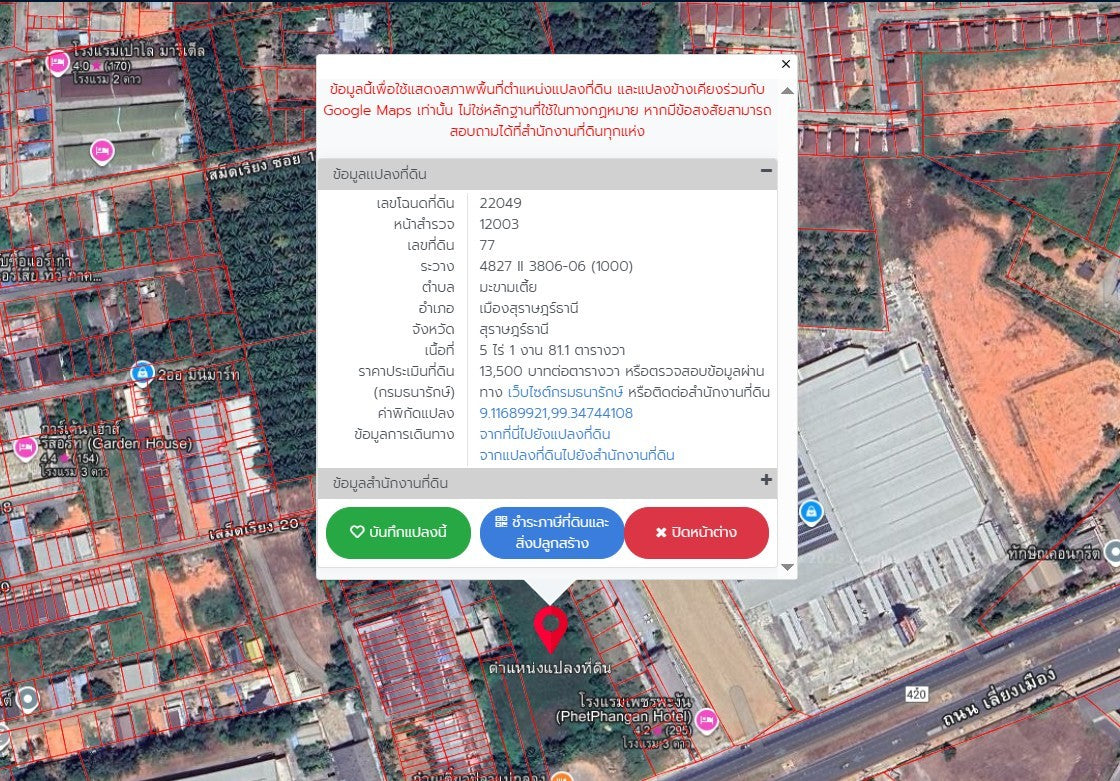Close the popup with the X icon

(785, 64)
